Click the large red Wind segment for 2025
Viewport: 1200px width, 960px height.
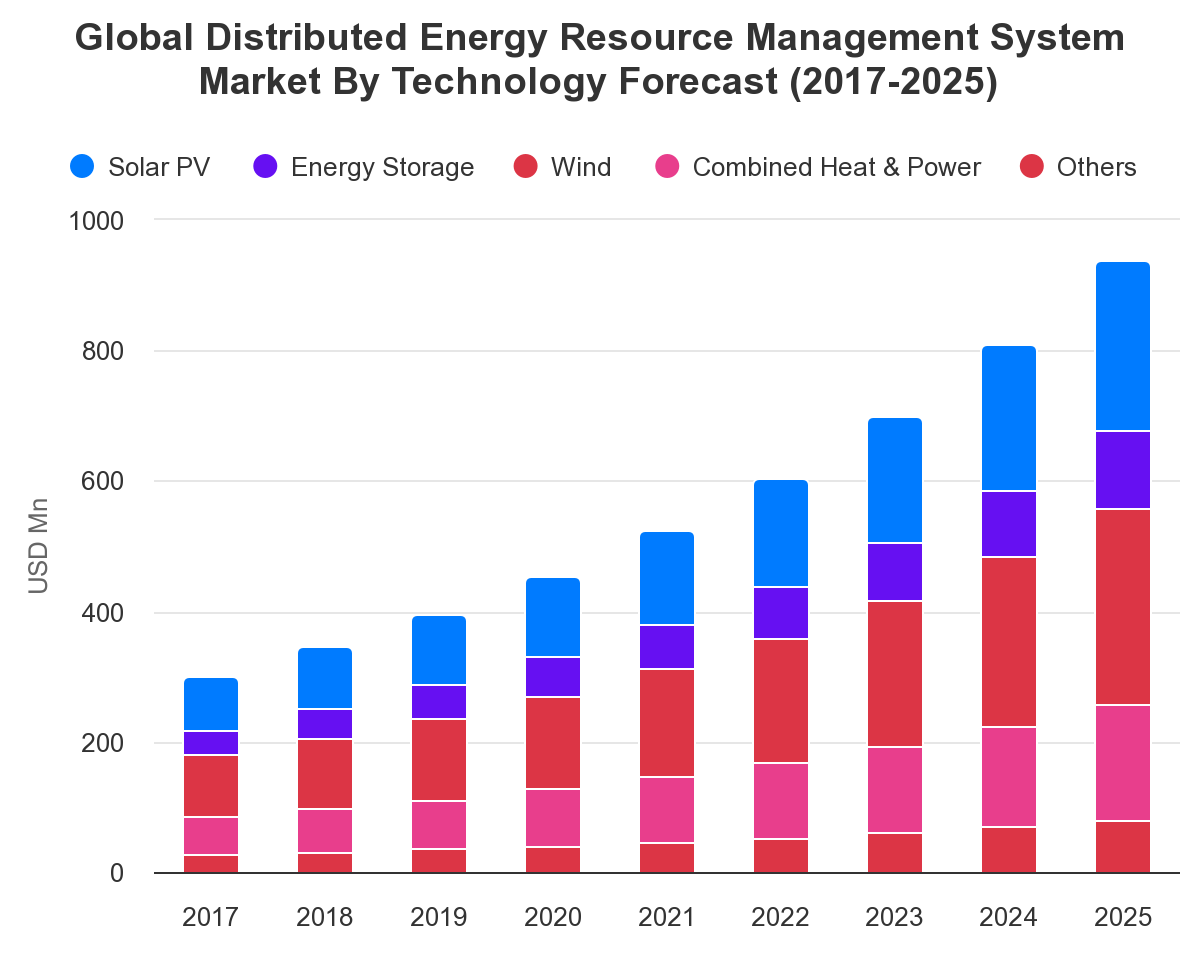point(1123,607)
